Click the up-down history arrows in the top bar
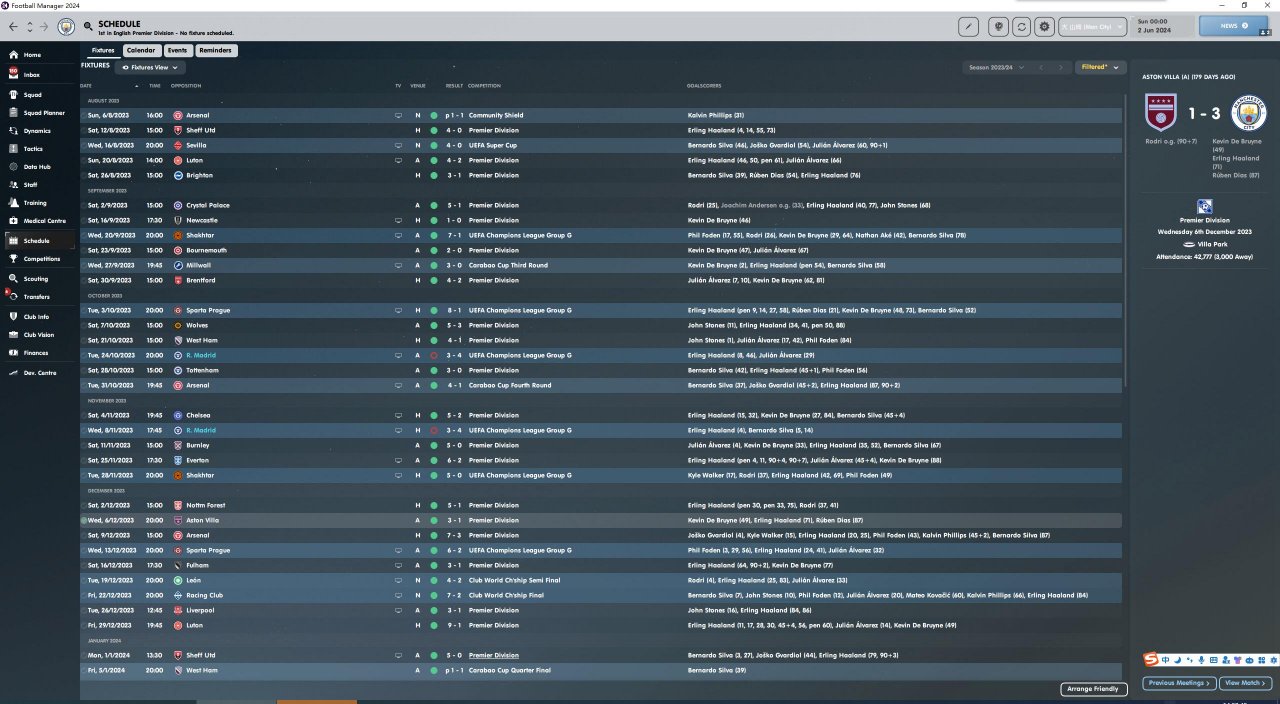Viewport: 1280px width, 704px height. point(29,26)
